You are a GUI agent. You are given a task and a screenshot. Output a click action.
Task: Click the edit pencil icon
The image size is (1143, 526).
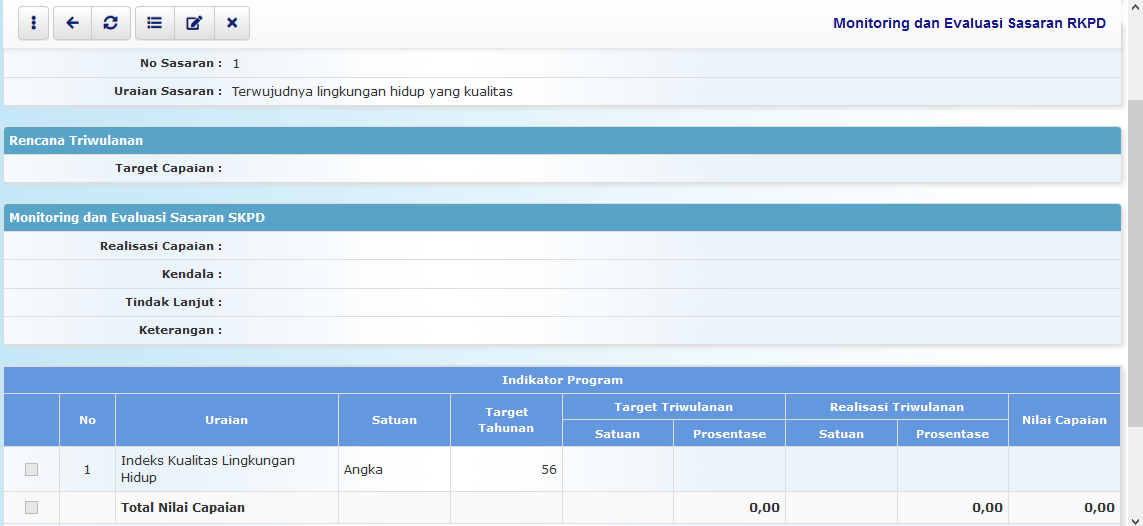[x=194, y=23]
